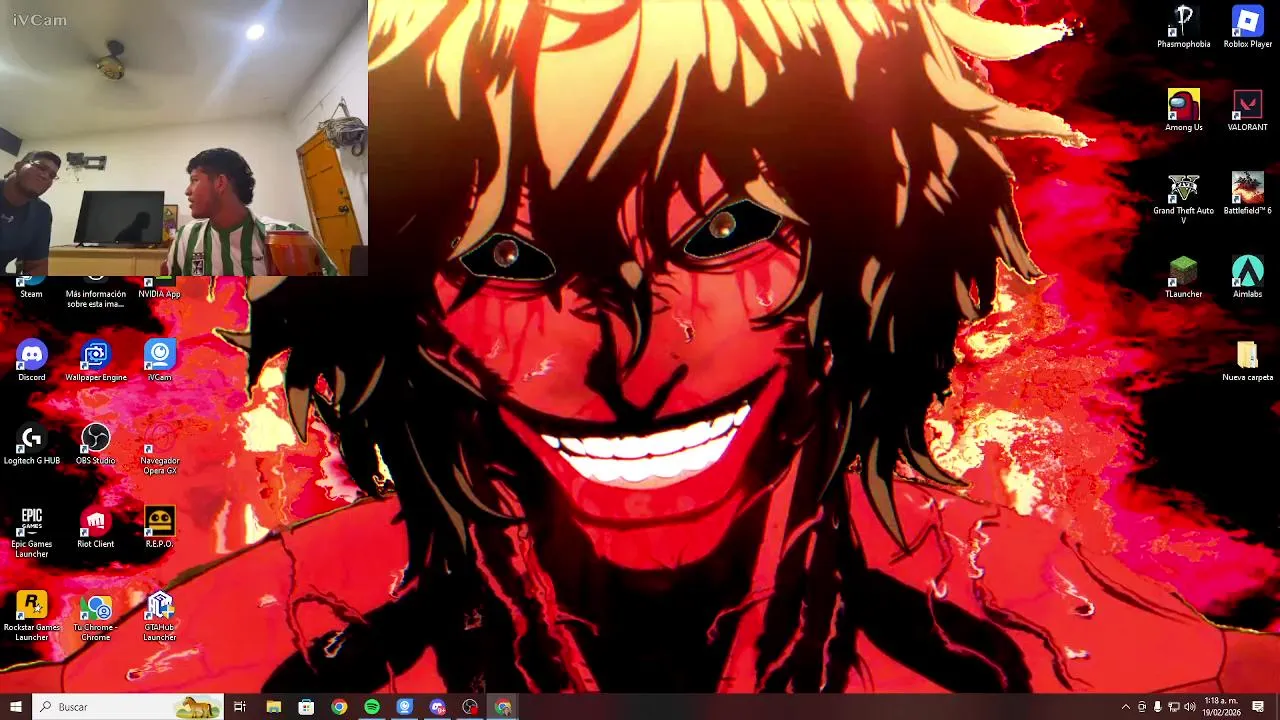This screenshot has height=720, width=1280.
Task: Click the horse search highlight image
Action: (x=198, y=707)
